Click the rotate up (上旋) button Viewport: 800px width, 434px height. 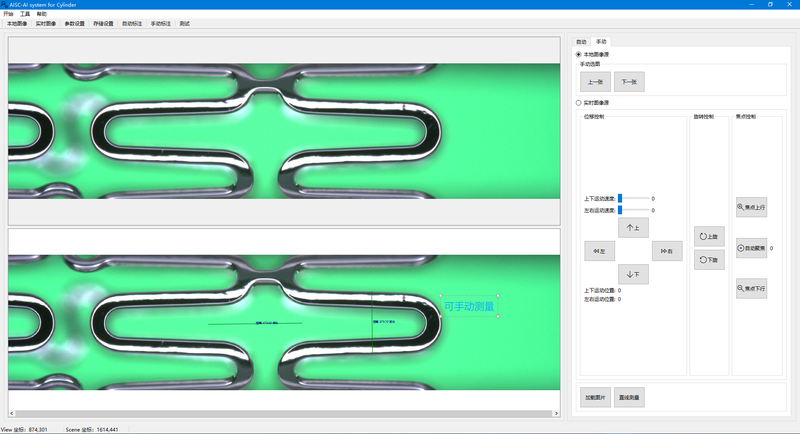pyautogui.click(x=709, y=237)
